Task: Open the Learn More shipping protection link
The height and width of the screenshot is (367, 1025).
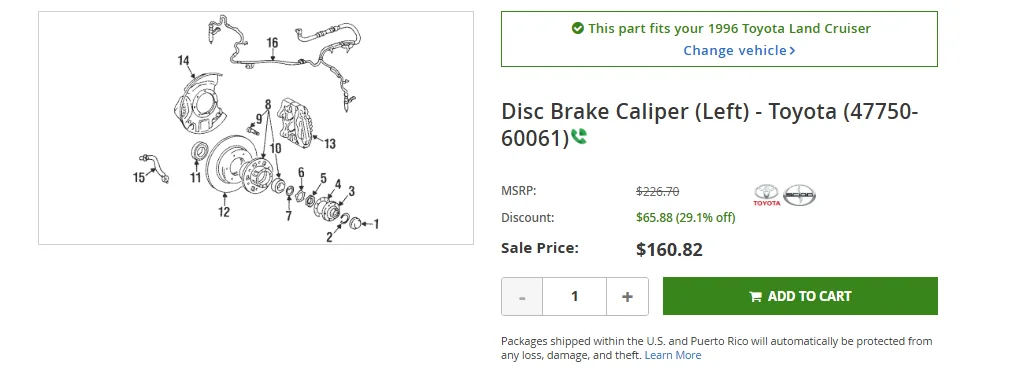Action: (x=673, y=355)
